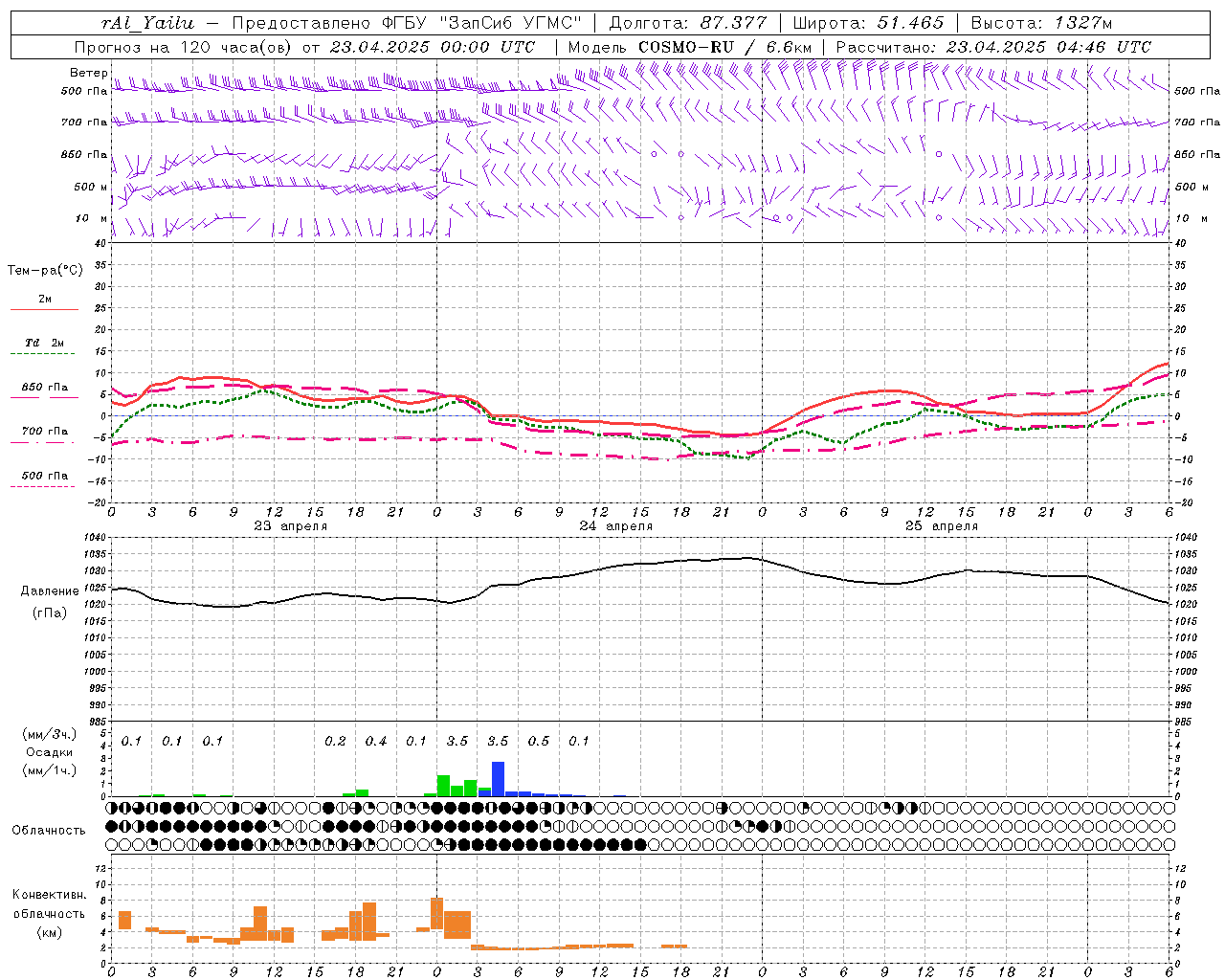The image size is (1225, 980).
Task: Click the Осадки precipitation panel label
Action: coord(50,752)
